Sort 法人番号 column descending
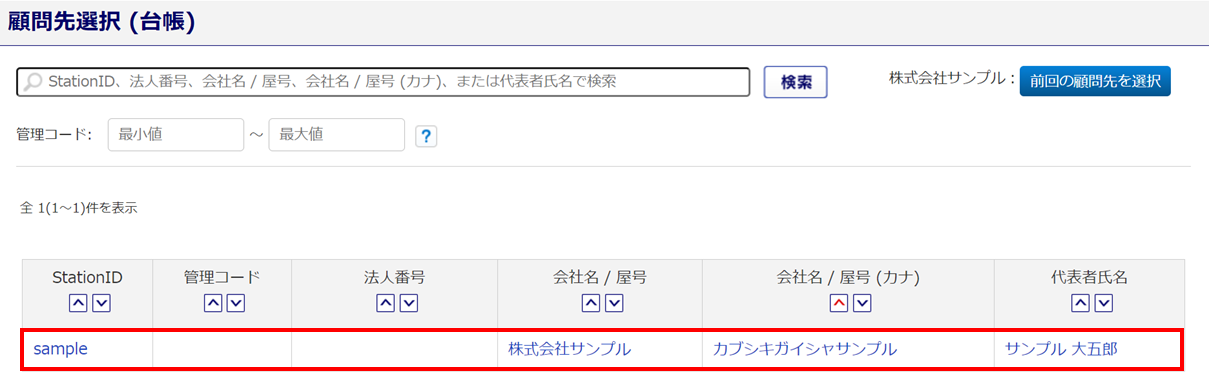Viewport: 1209px width, 389px height. point(408,303)
